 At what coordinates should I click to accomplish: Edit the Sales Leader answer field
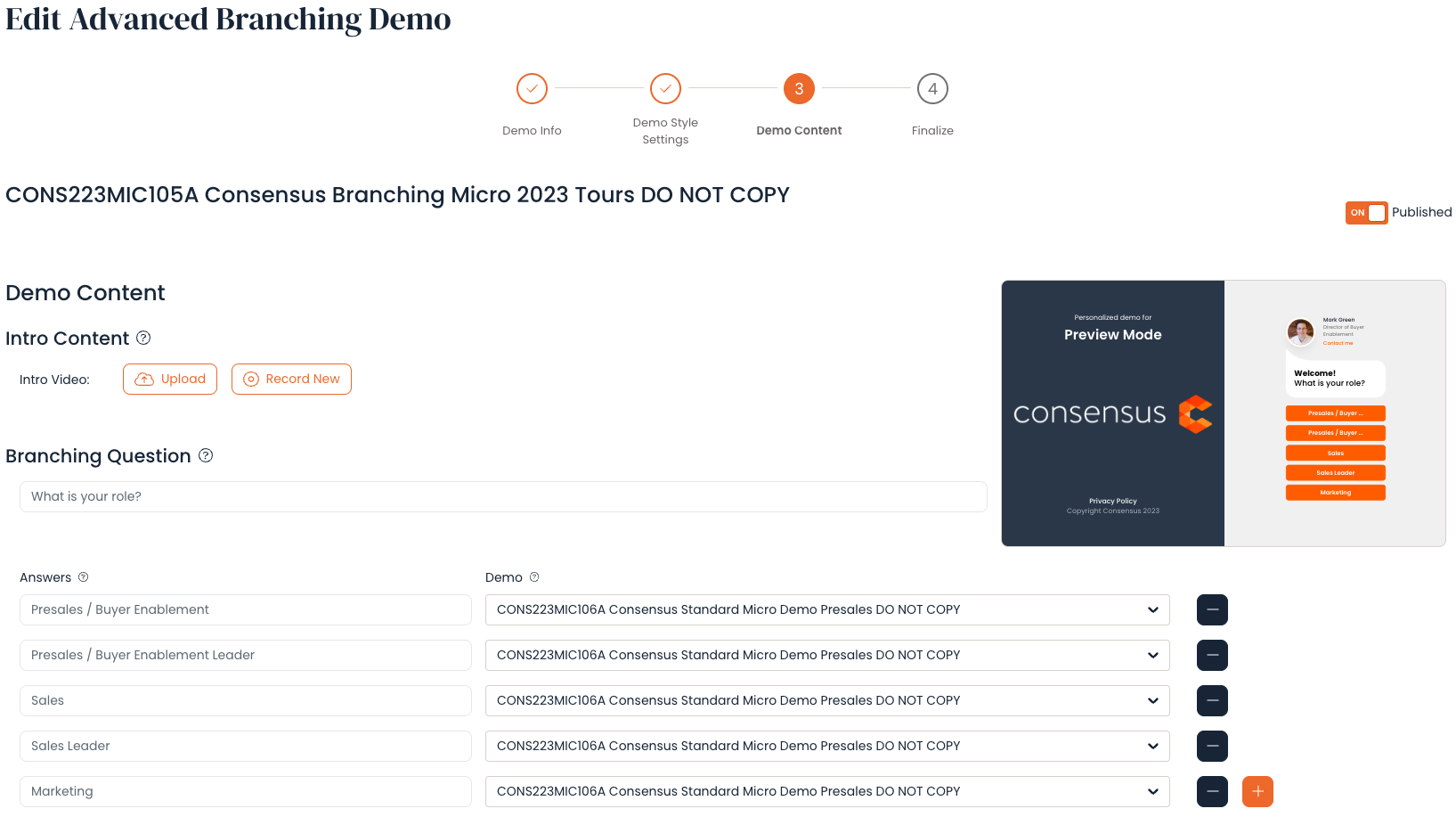coord(246,746)
